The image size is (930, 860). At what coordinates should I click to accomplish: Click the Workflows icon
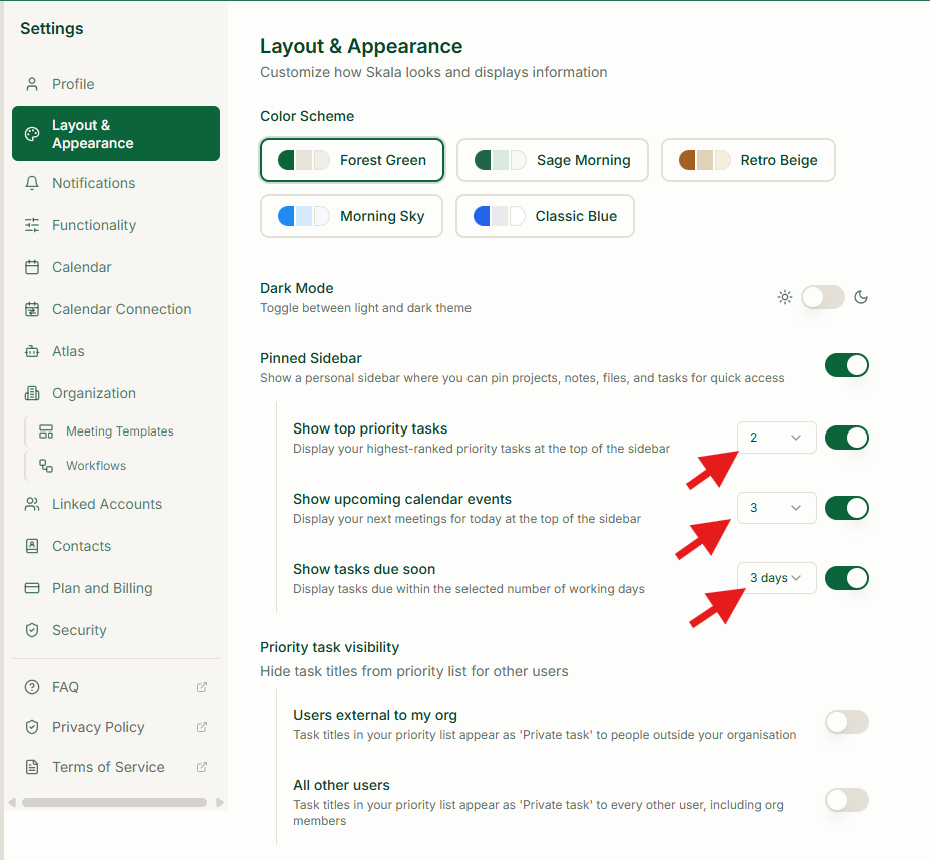click(46, 466)
